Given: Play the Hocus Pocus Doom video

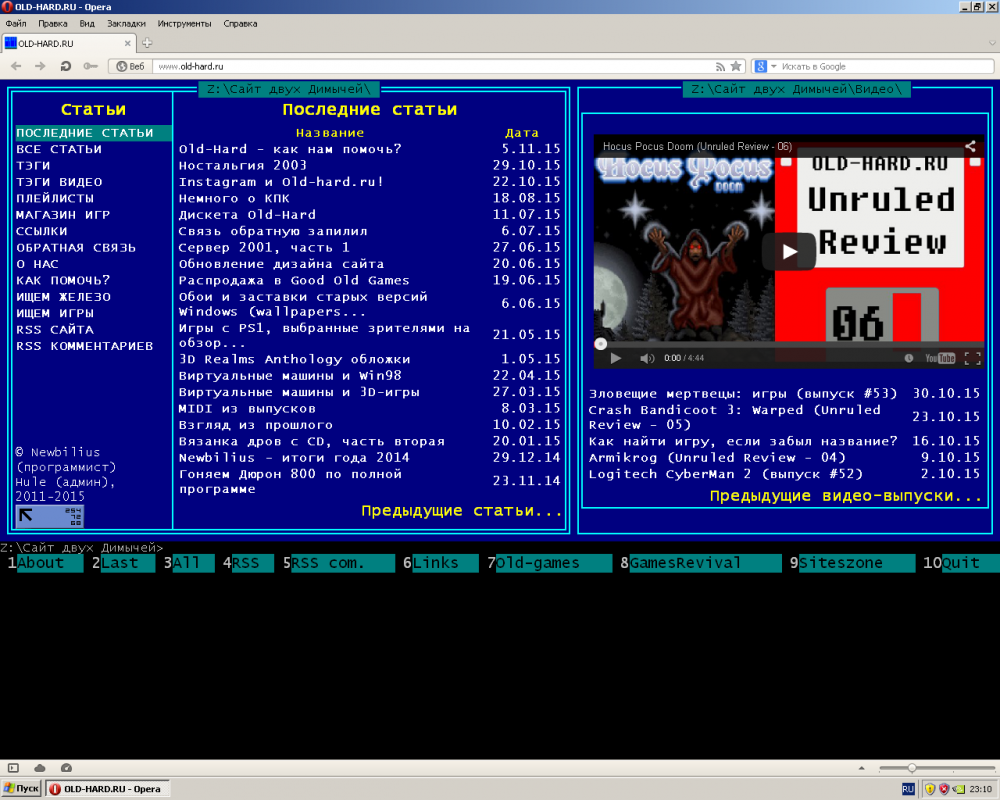Looking at the screenshot, I should point(789,252).
